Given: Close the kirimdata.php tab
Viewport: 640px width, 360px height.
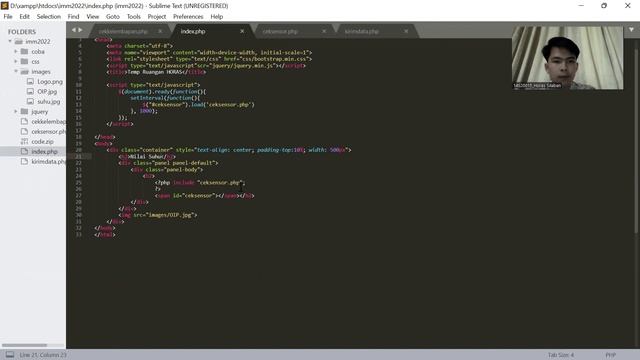Looking at the screenshot, I should coord(406,31).
